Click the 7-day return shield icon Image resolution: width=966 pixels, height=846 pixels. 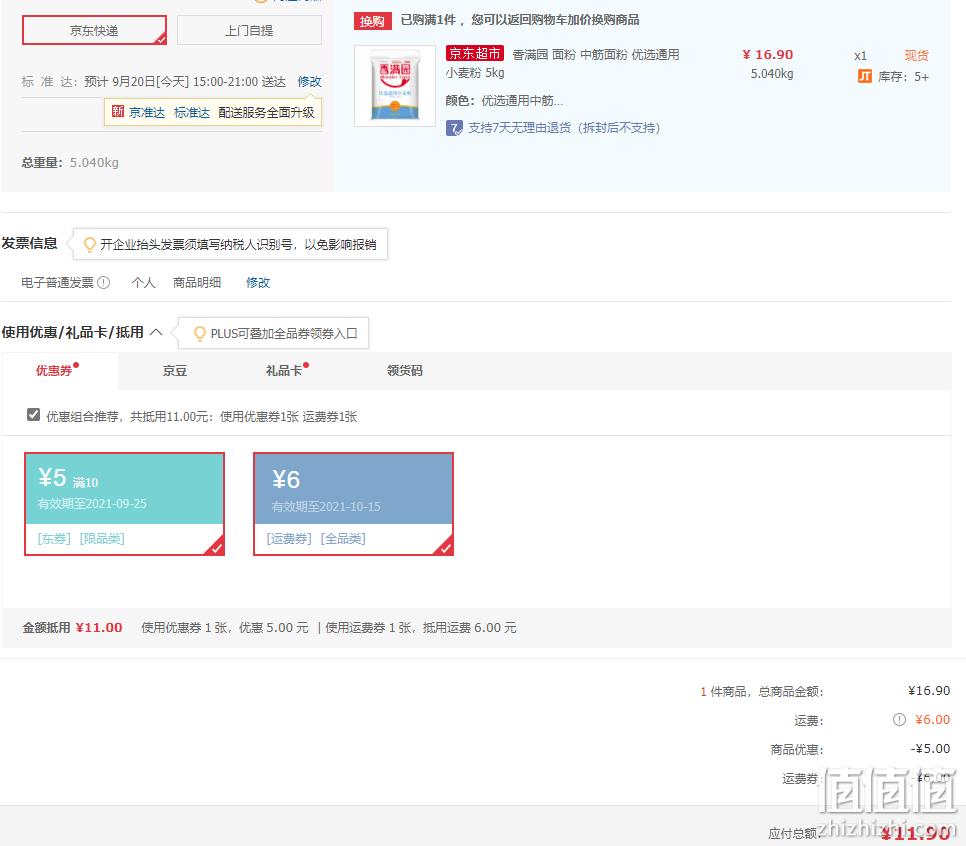coord(454,128)
